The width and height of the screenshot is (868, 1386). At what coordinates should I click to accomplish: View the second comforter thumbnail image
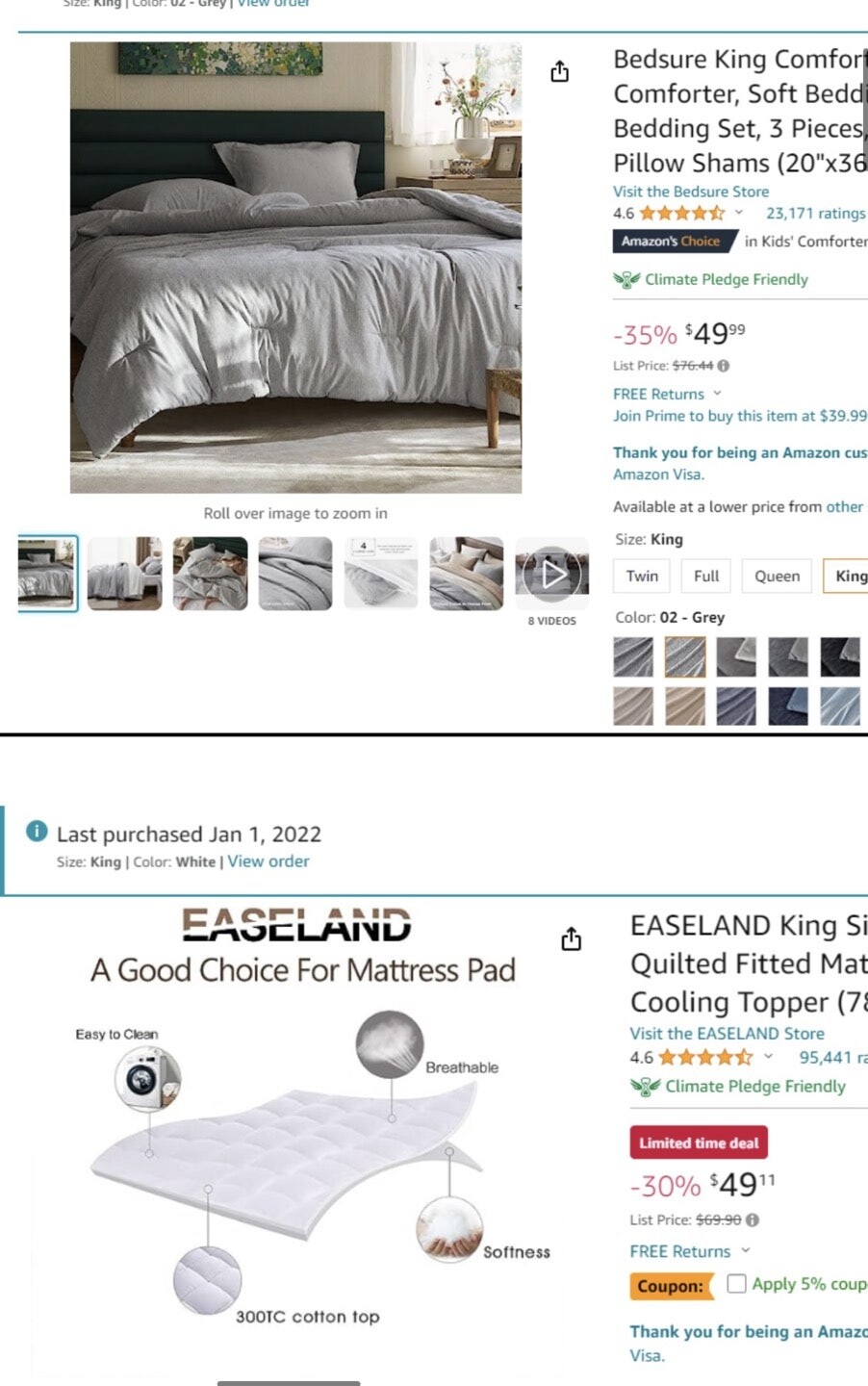(125, 574)
